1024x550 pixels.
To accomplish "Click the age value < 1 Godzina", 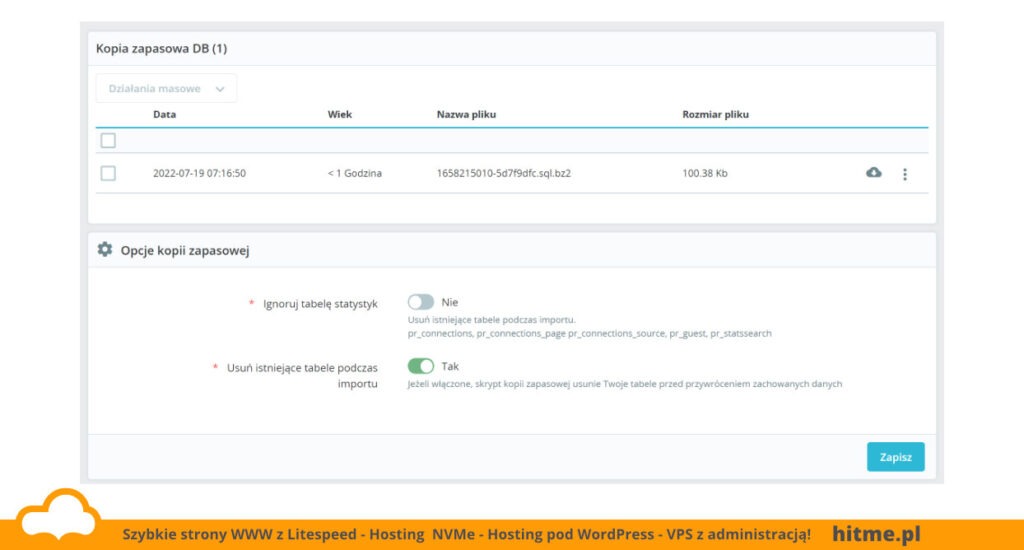I will 355,173.
